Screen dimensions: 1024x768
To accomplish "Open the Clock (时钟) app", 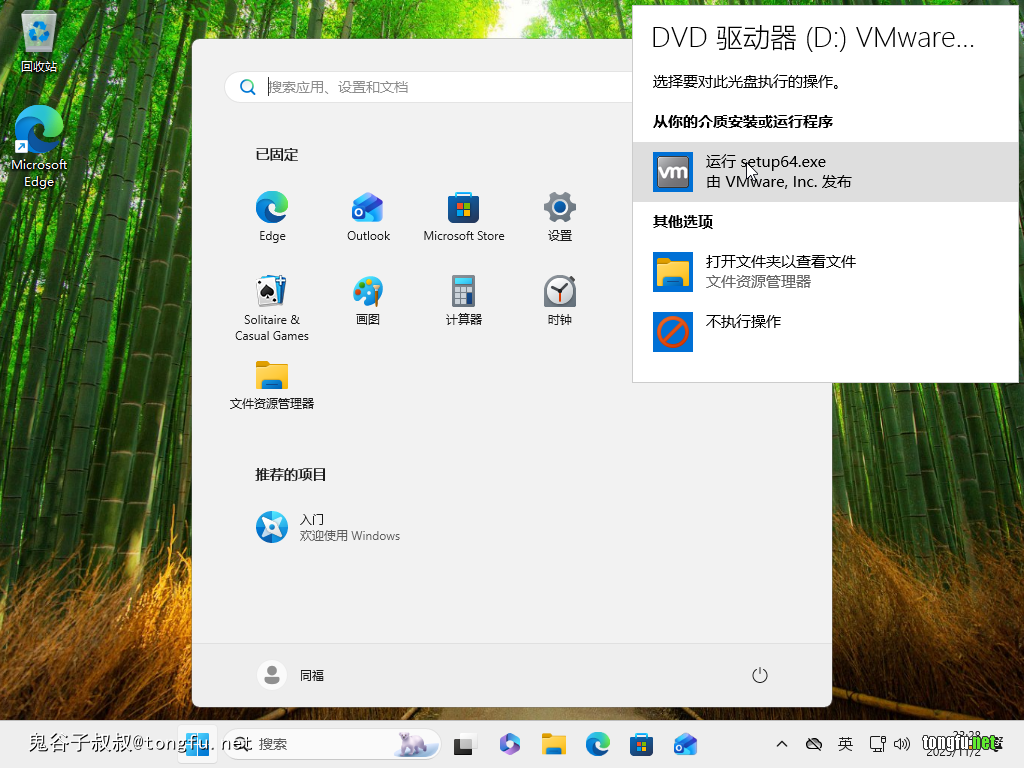I will (x=559, y=300).
